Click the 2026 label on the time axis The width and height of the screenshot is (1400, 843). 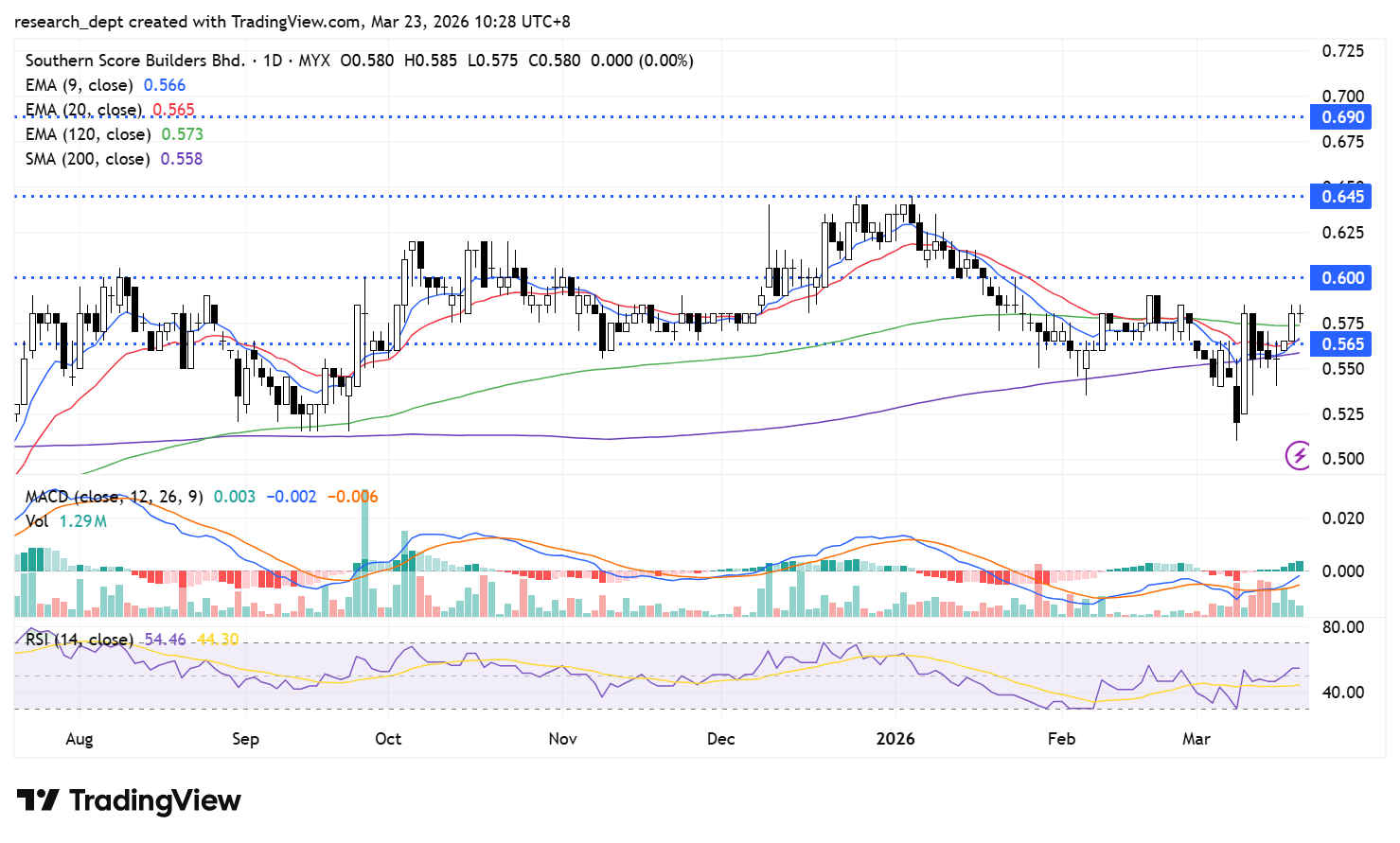point(895,739)
